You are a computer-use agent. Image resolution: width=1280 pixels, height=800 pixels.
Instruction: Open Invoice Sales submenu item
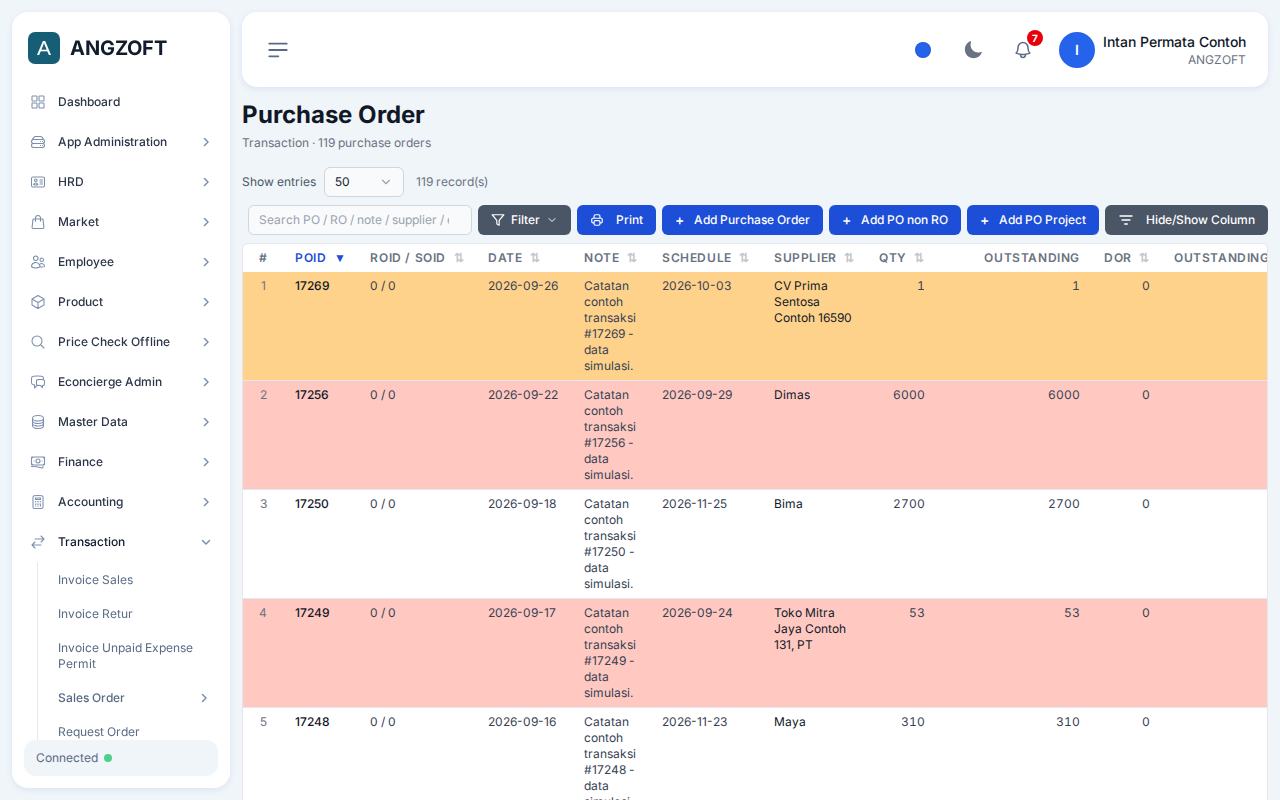(95, 580)
